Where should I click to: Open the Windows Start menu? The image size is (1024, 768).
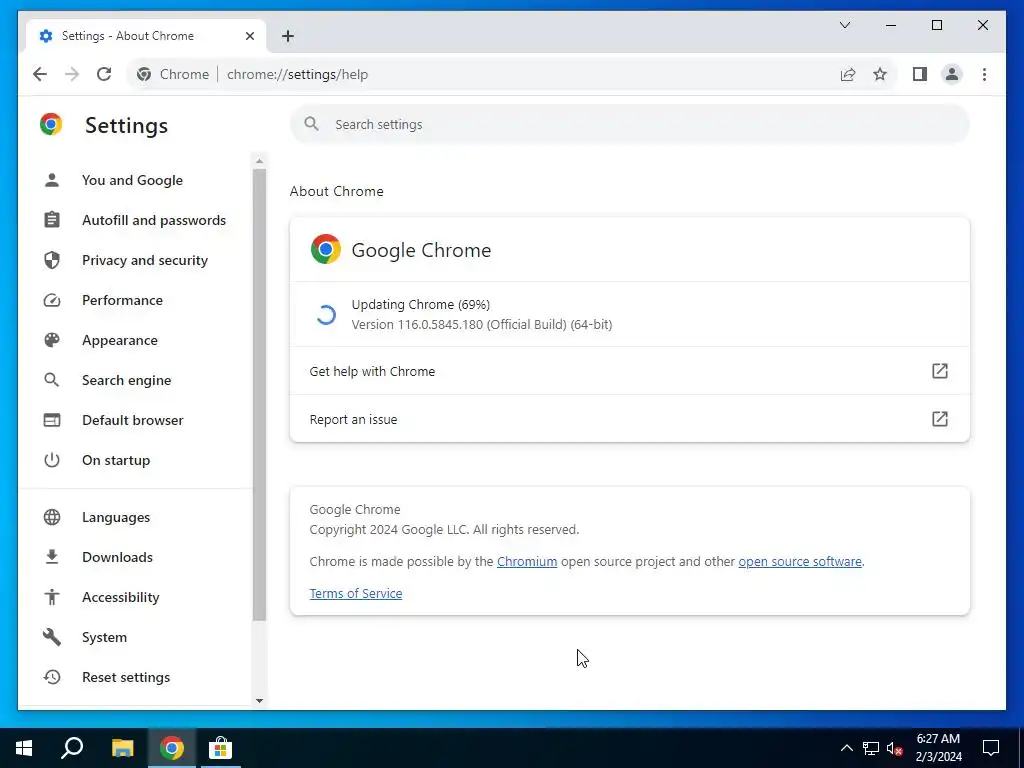pyautogui.click(x=24, y=748)
